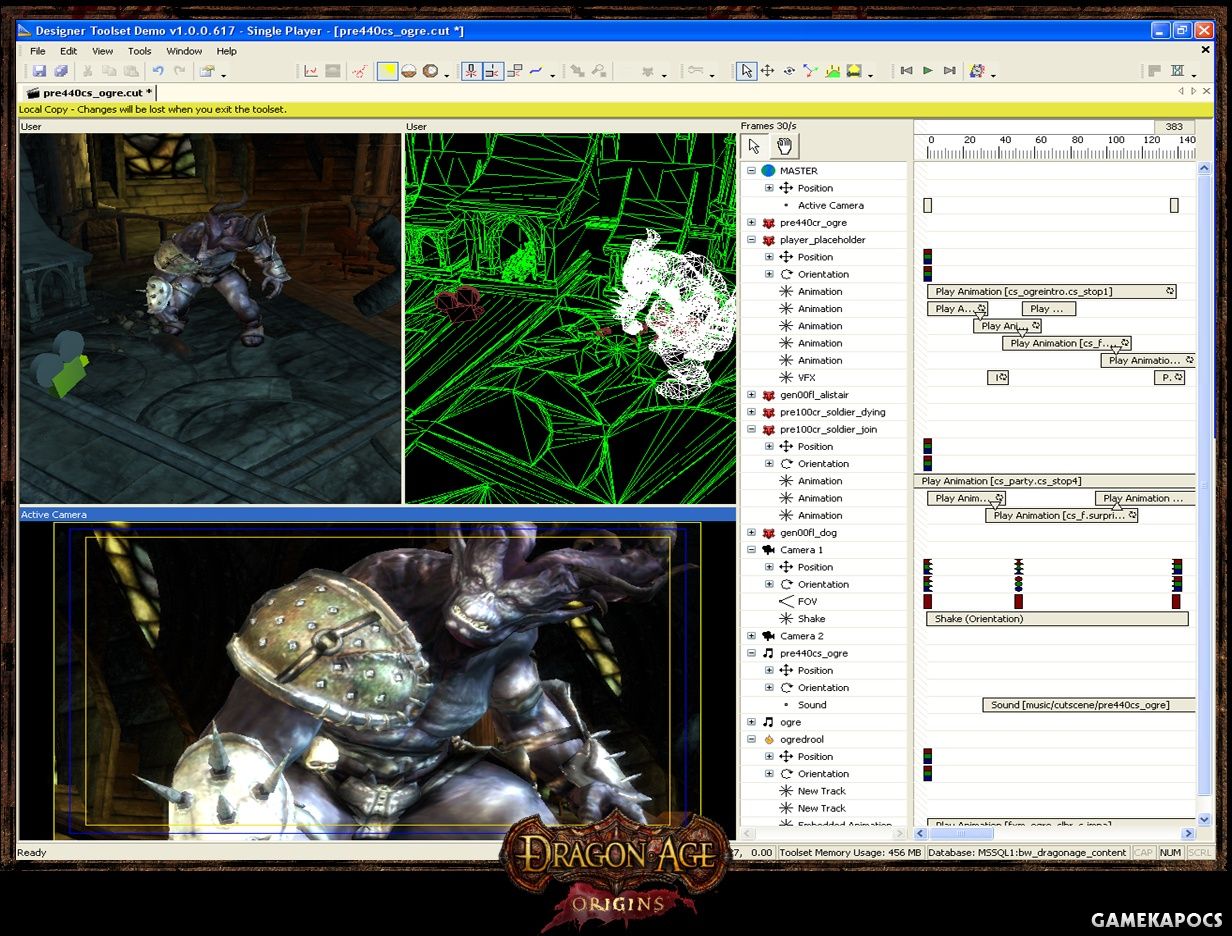Screen dimensions: 1232x936
Task: Open dropdown next to the octagon render icon
Action: (x=446, y=74)
